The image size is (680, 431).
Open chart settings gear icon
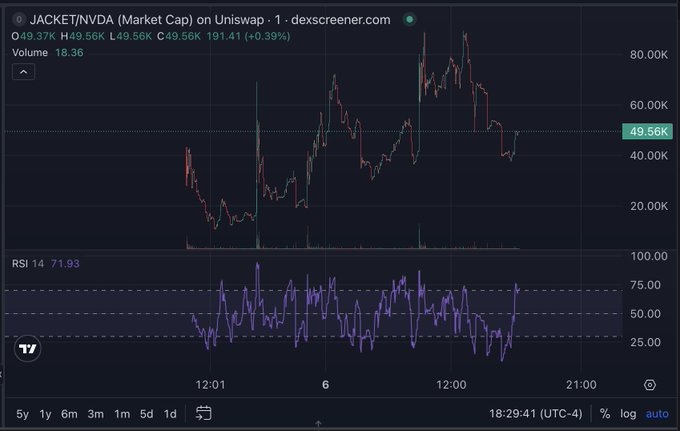pos(650,385)
